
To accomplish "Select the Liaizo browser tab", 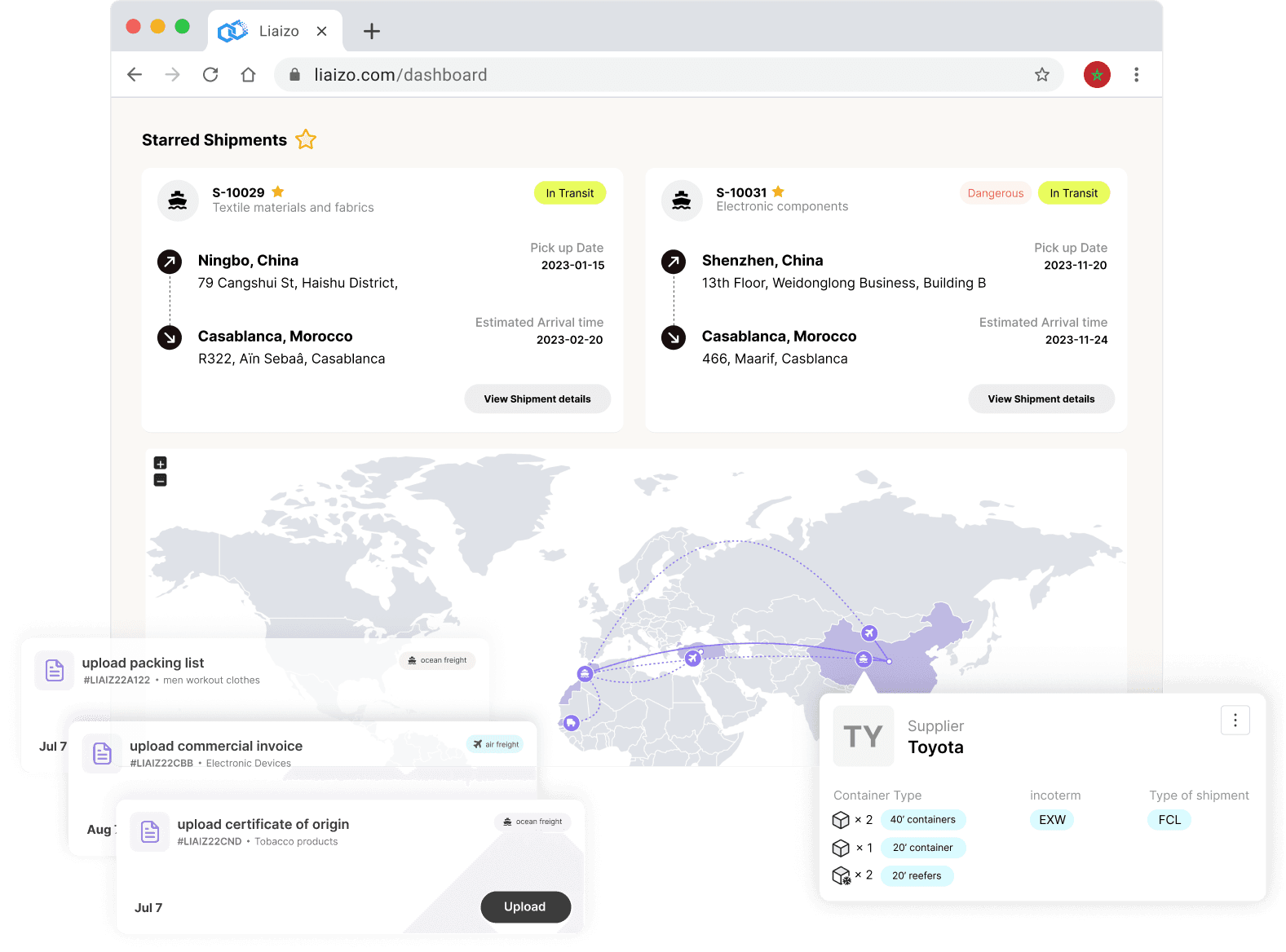I will pos(267,32).
